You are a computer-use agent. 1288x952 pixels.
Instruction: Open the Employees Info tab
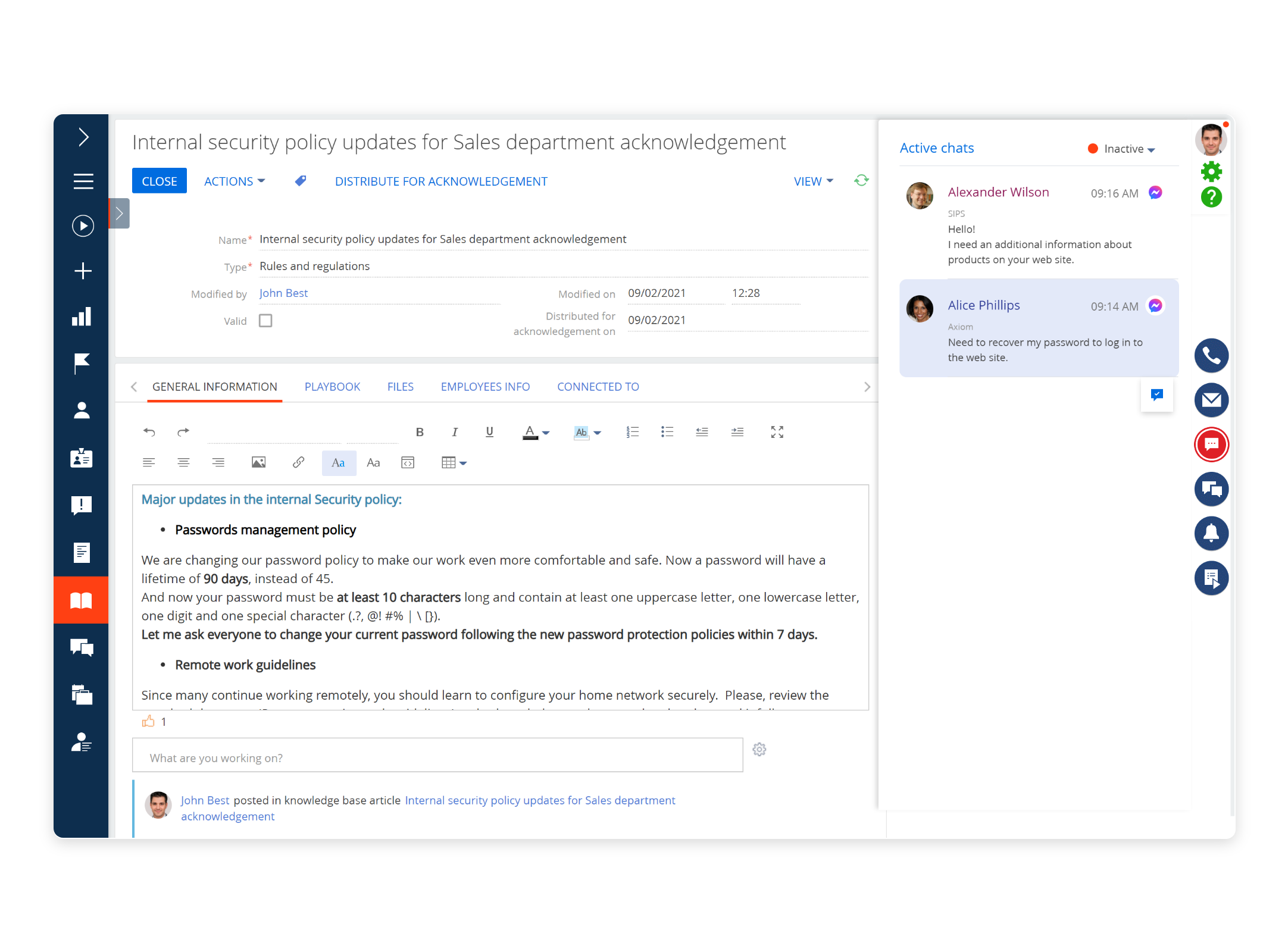pos(485,387)
